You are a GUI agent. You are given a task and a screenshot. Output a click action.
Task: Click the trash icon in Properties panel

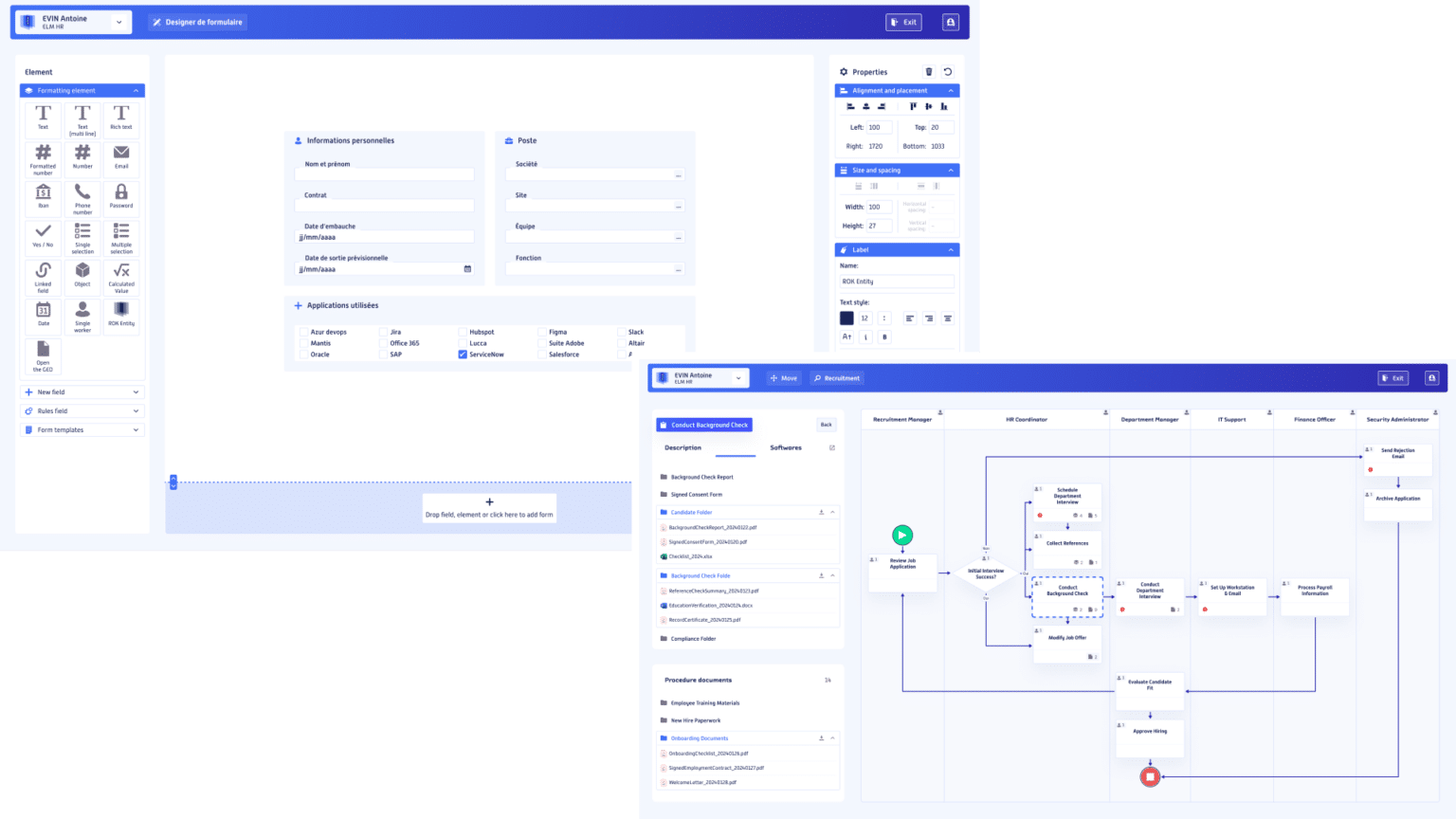pos(928,71)
